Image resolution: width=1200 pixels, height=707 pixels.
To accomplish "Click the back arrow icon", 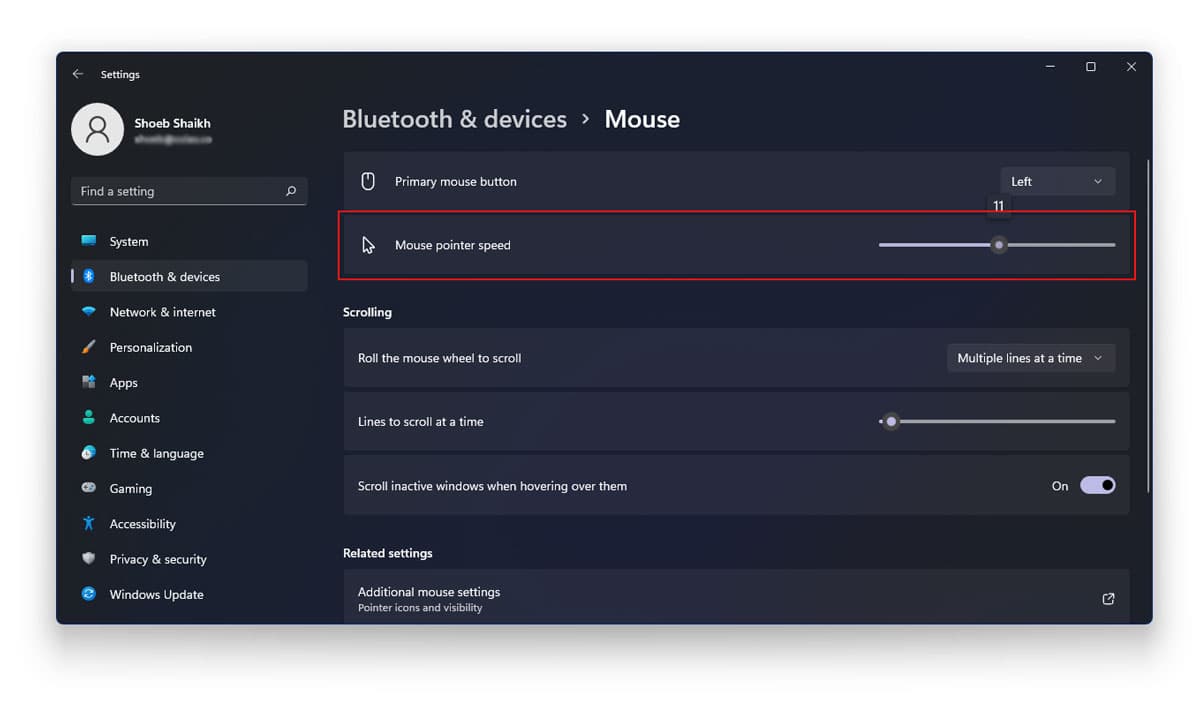I will coord(78,74).
